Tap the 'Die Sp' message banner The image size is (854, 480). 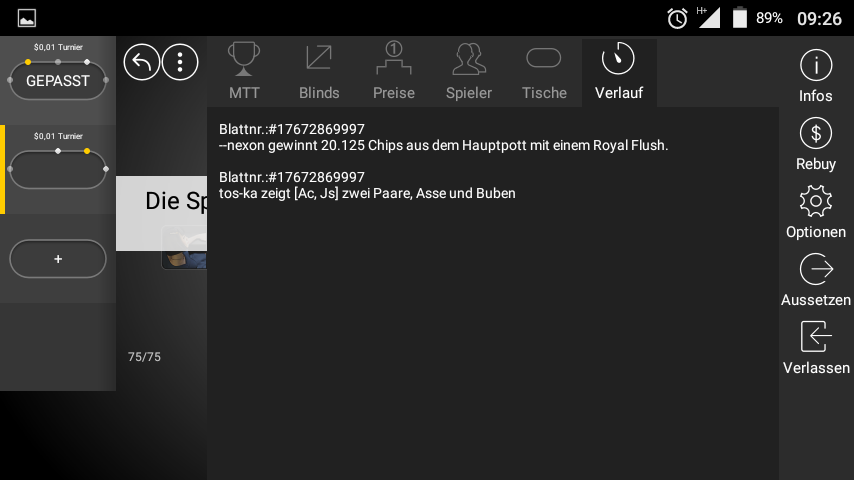pyautogui.click(x=161, y=213)
